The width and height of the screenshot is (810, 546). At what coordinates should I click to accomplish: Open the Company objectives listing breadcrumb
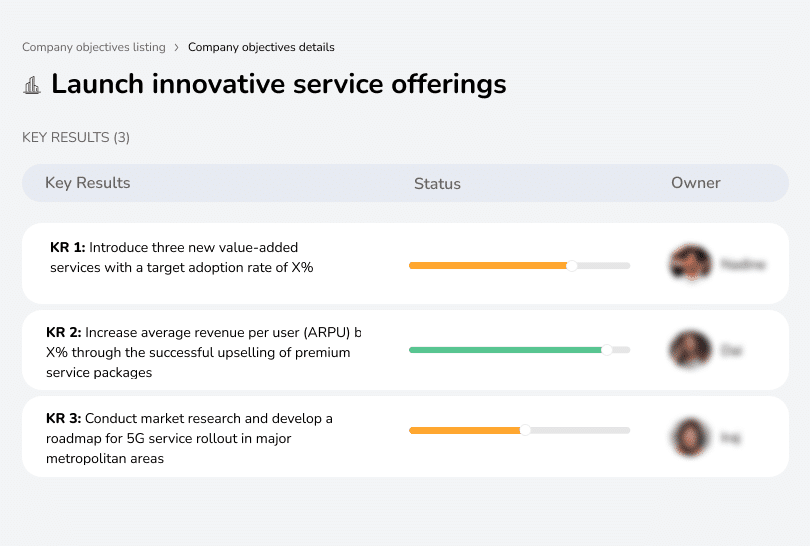pos(94,47)
